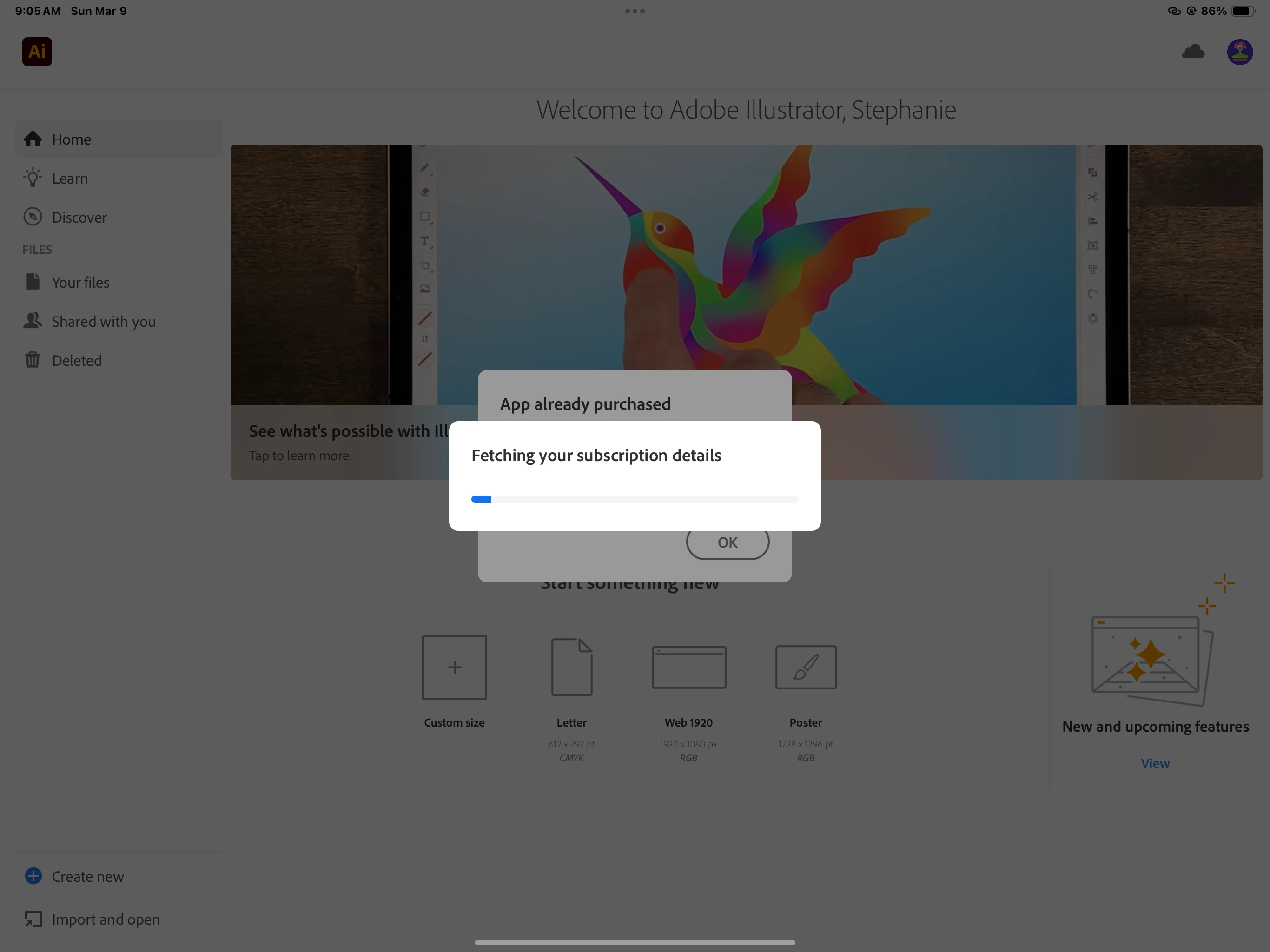This screenshot has width=1270, height=952.
Task: Open the Deleted files section
Action: tap(76, 361)
